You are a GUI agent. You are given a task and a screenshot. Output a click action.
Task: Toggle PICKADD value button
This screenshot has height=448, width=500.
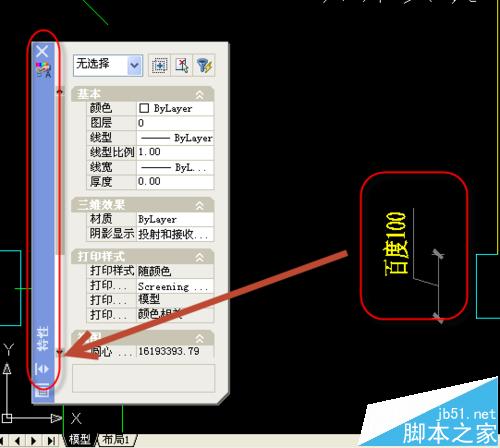tap(159, 65)
